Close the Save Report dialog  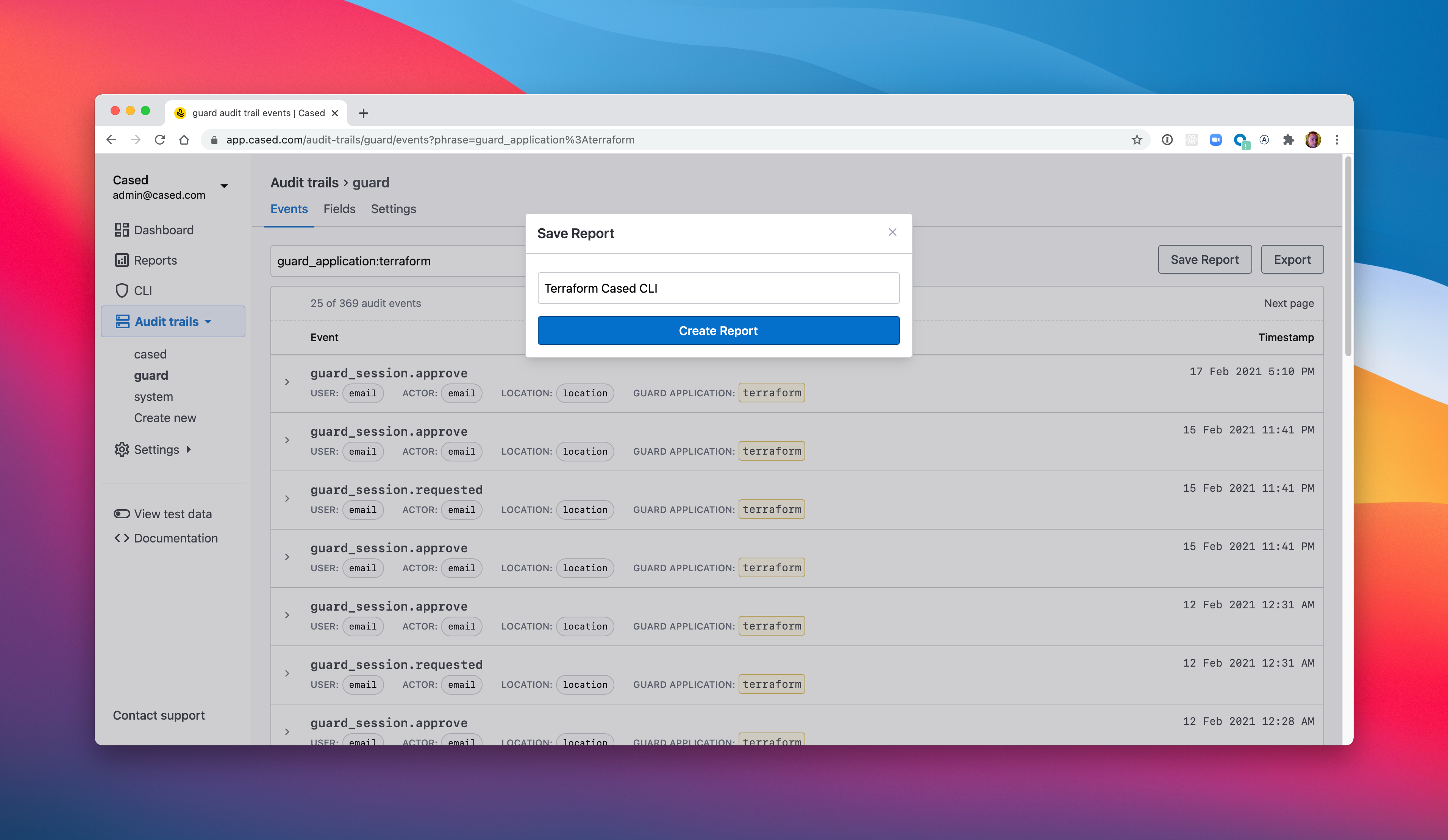point(892,232)
